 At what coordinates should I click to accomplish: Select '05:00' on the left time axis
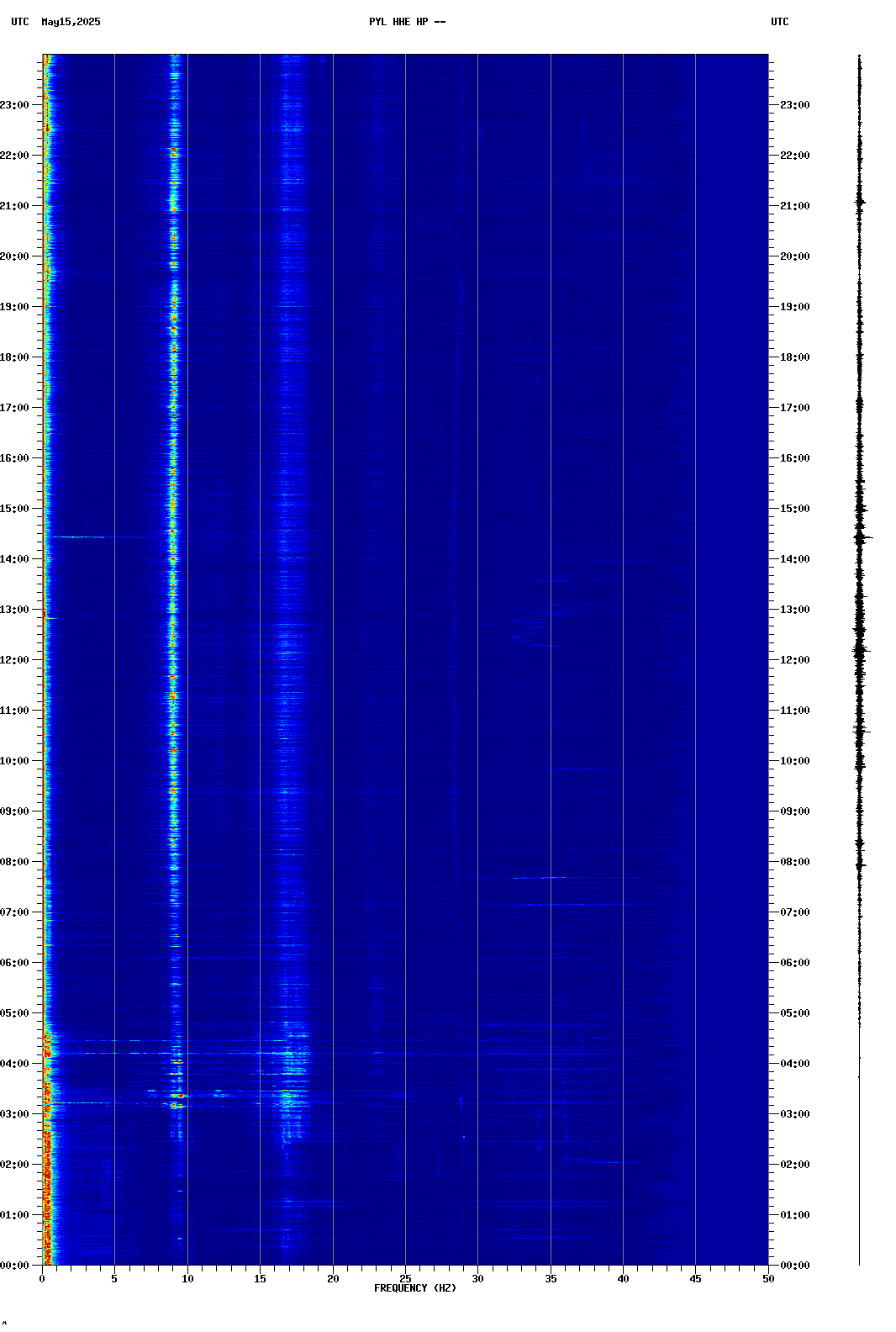[x=14, y=1013]
